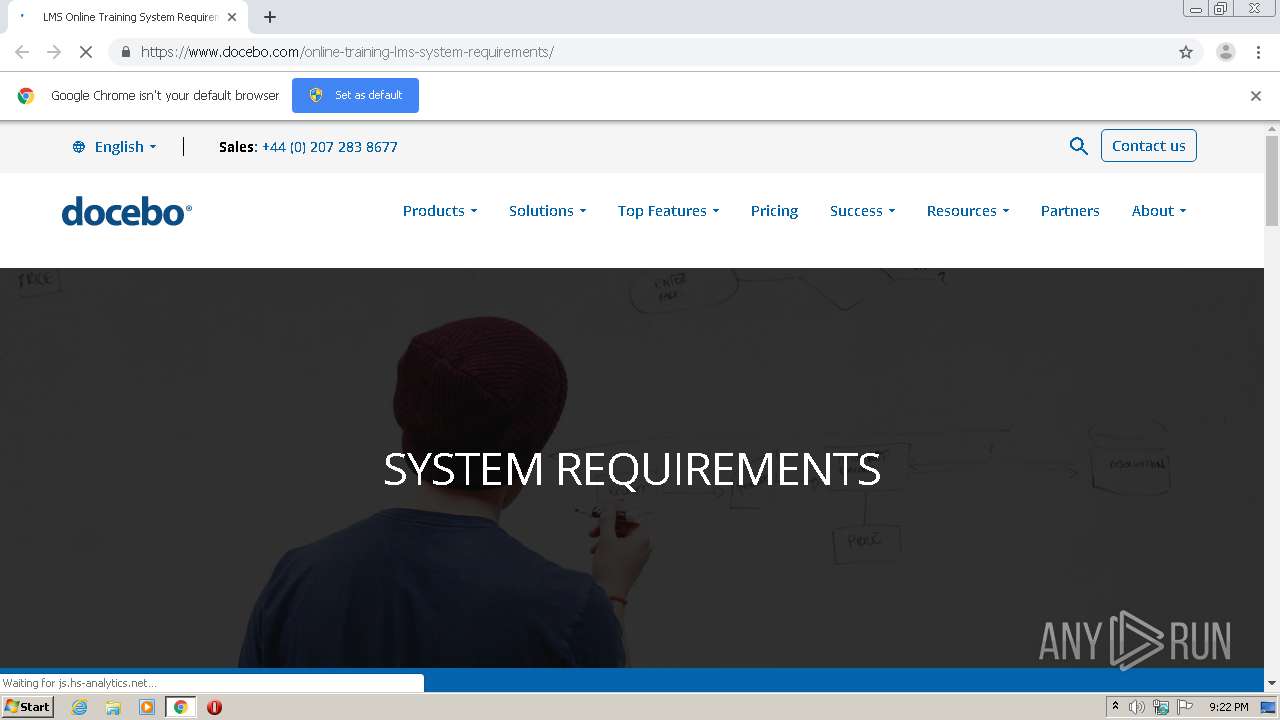
Task: Click the search magnifier icon
Action: [x=1078, y=146]
